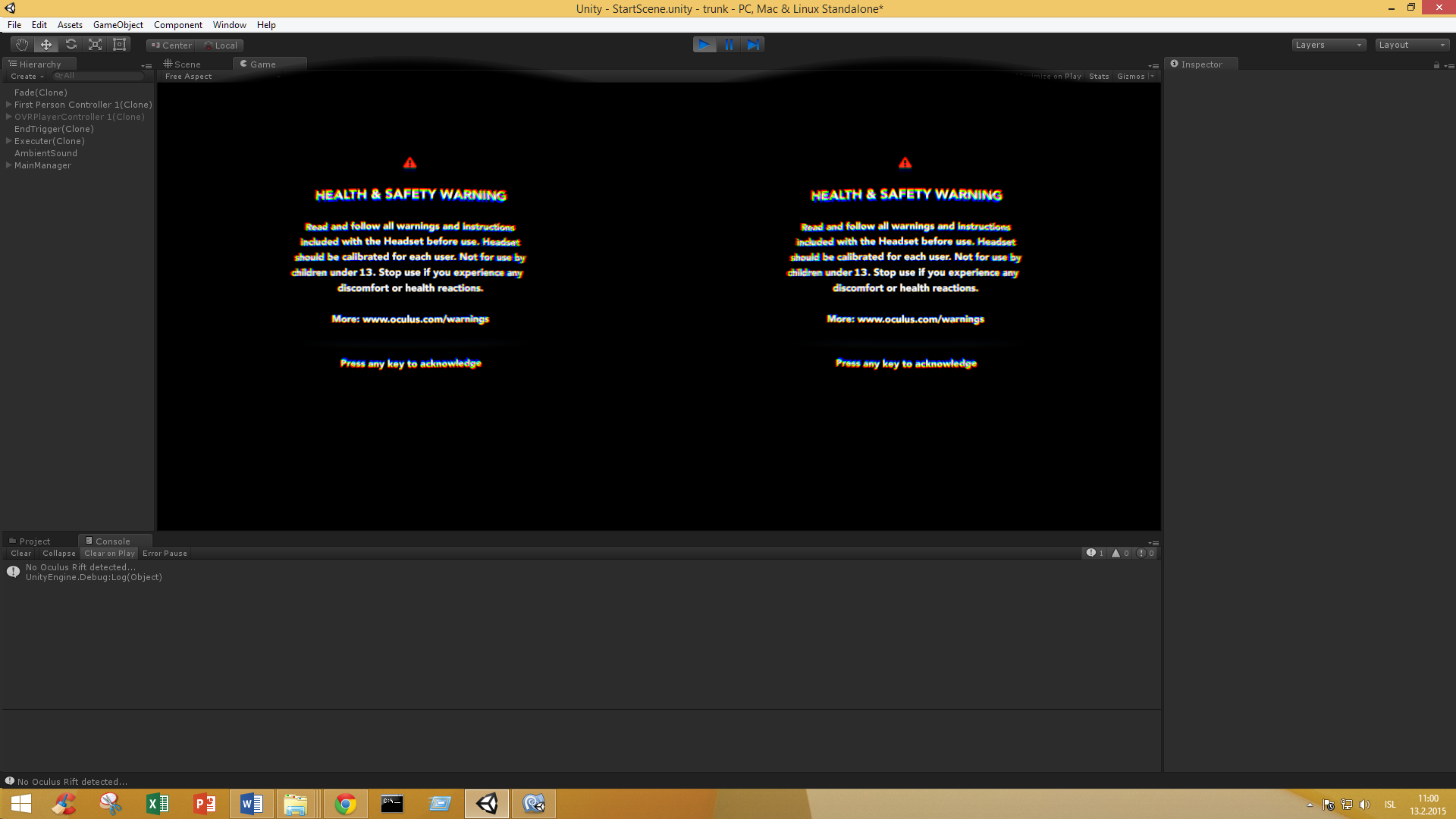
Task: Toggle Collapse in Console
Action: click(x=59, y=554)
